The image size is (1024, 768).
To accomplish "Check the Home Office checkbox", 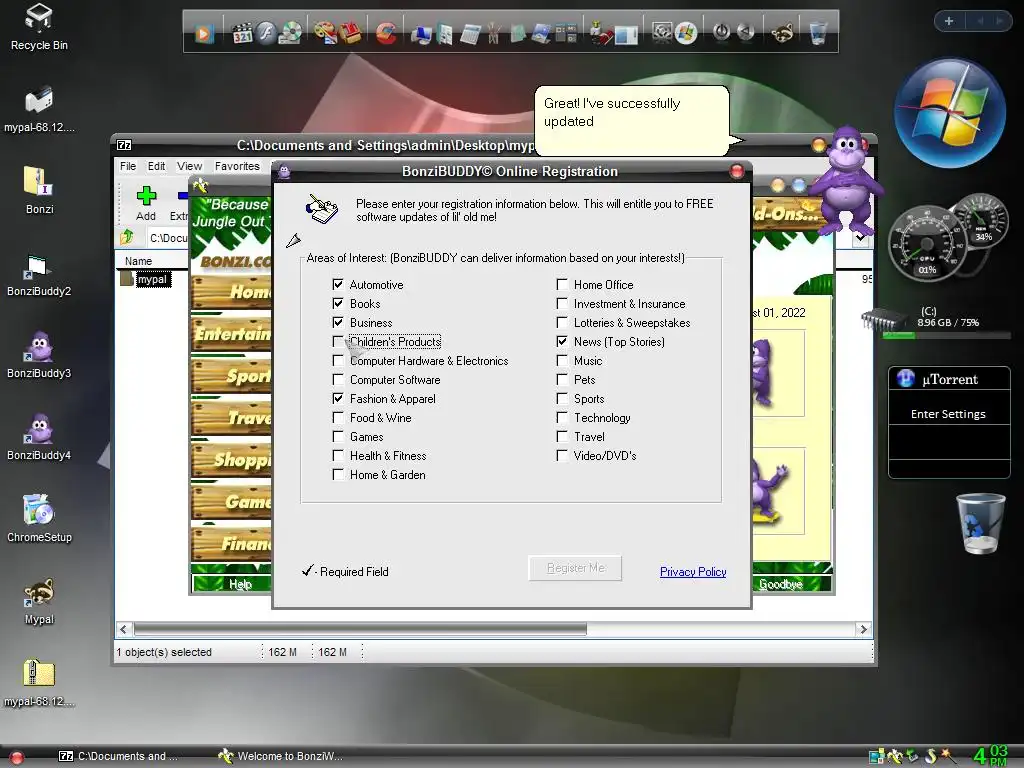I will point(562,285).
